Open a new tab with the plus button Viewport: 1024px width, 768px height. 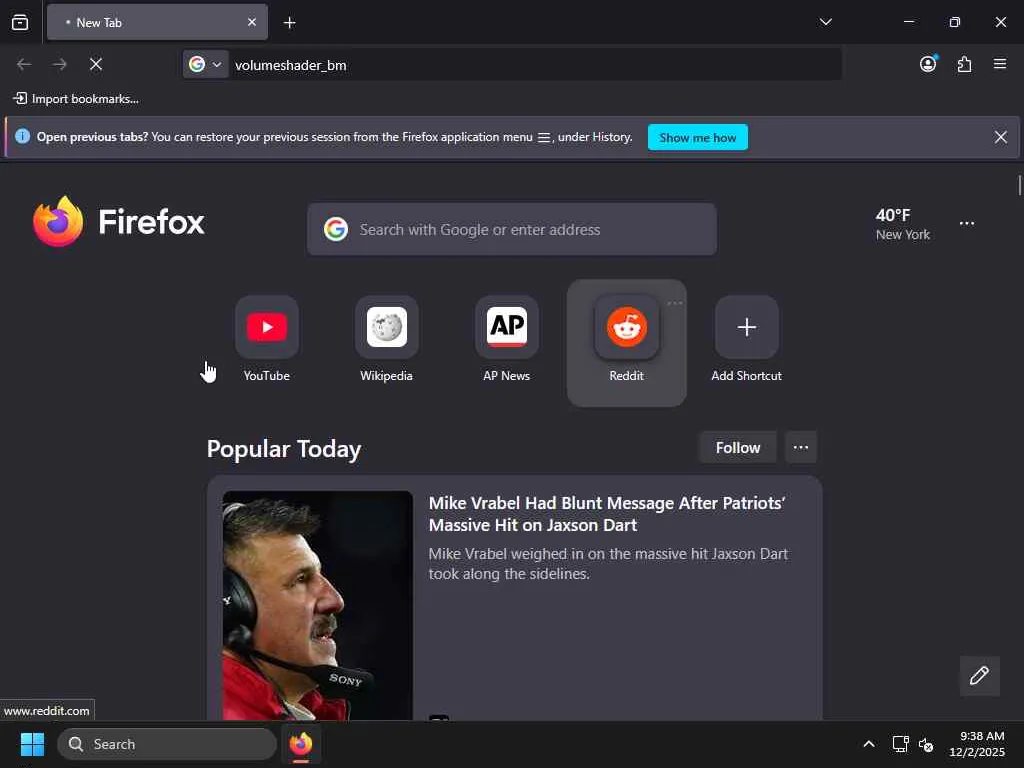pos(289,23)
